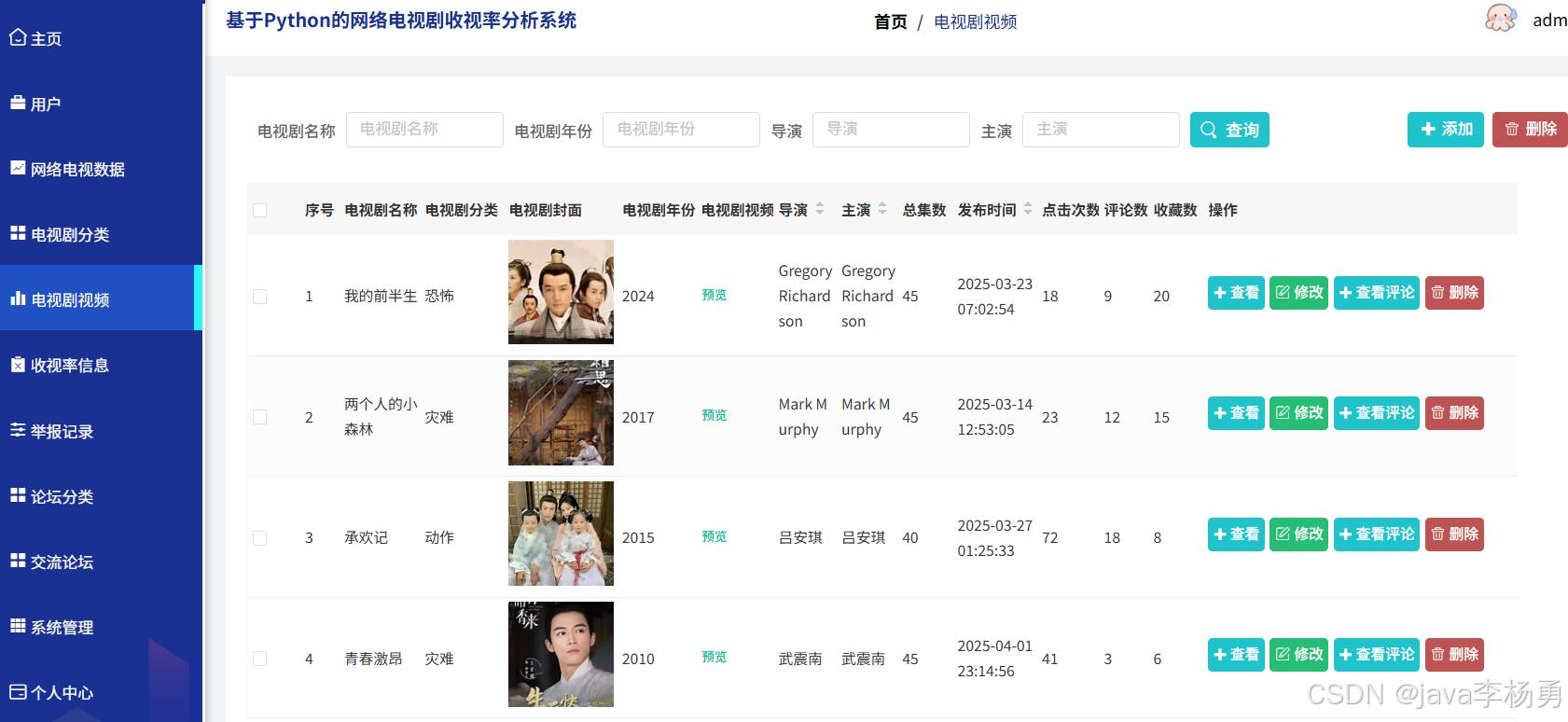The image size is (1568, 722).
Task: Open the 网络电视数据 menu item
Action: [x=101, y=169]
